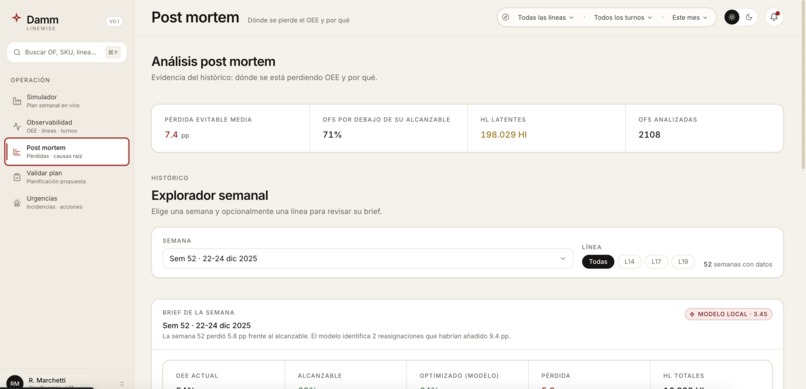Click the Urgencias siren icon
This screenshot has width=806, height=389.
coord(17,202)
